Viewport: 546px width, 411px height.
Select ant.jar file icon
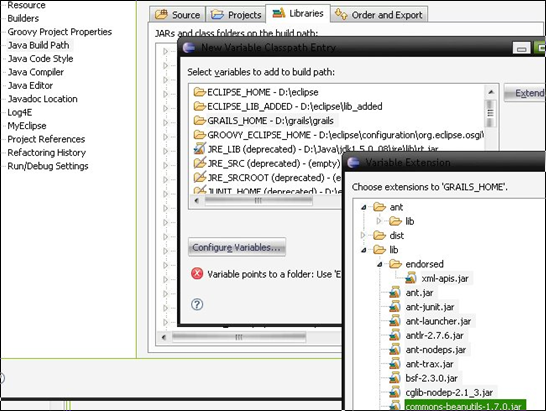coord(395,292)
